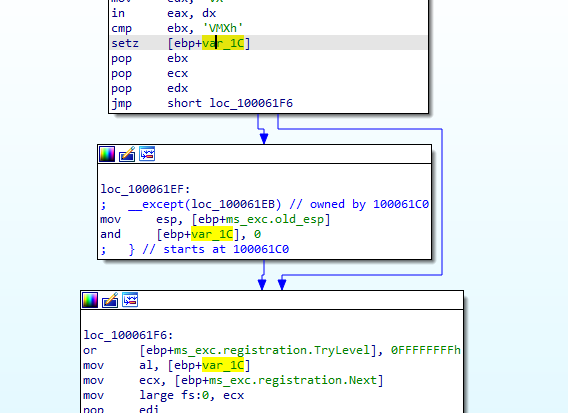Click the edit pencil icon on loc_100061EF block
This screenshot has height=413, width=568.
pyautogui.click(x=127, y=154)
